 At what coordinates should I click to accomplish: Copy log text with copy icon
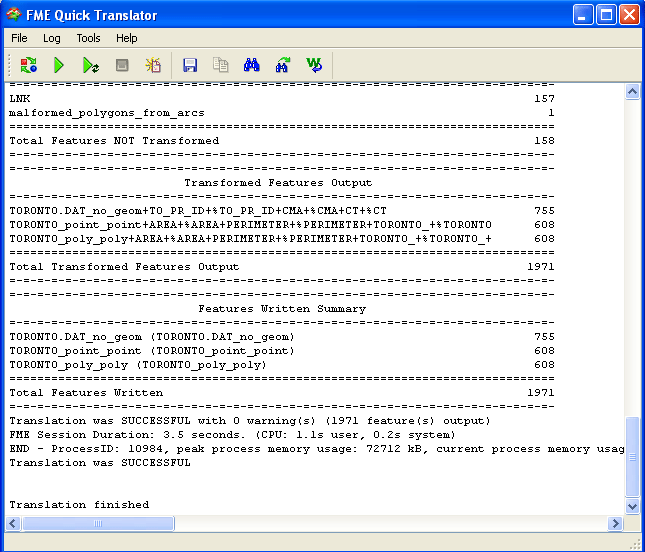tap(220, 65)
